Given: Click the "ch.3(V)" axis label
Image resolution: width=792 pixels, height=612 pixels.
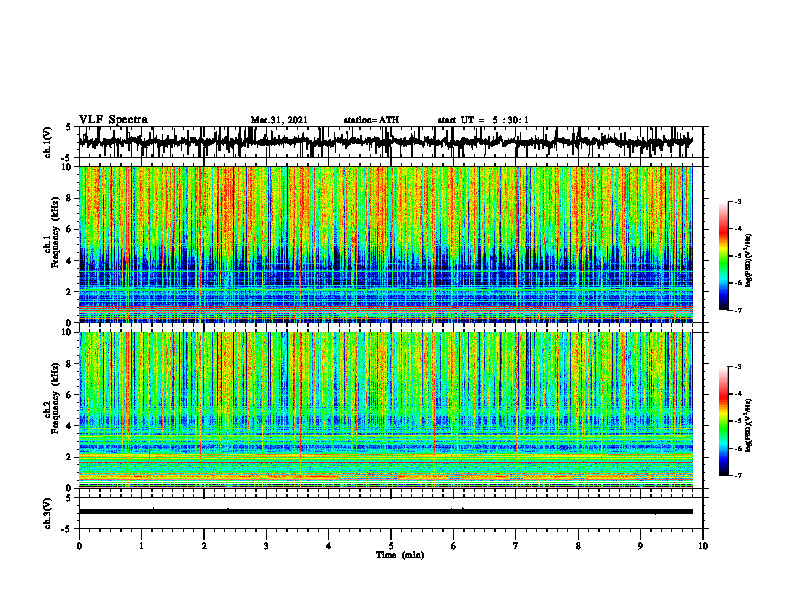Looking at the screenshot, I should 47,513.
